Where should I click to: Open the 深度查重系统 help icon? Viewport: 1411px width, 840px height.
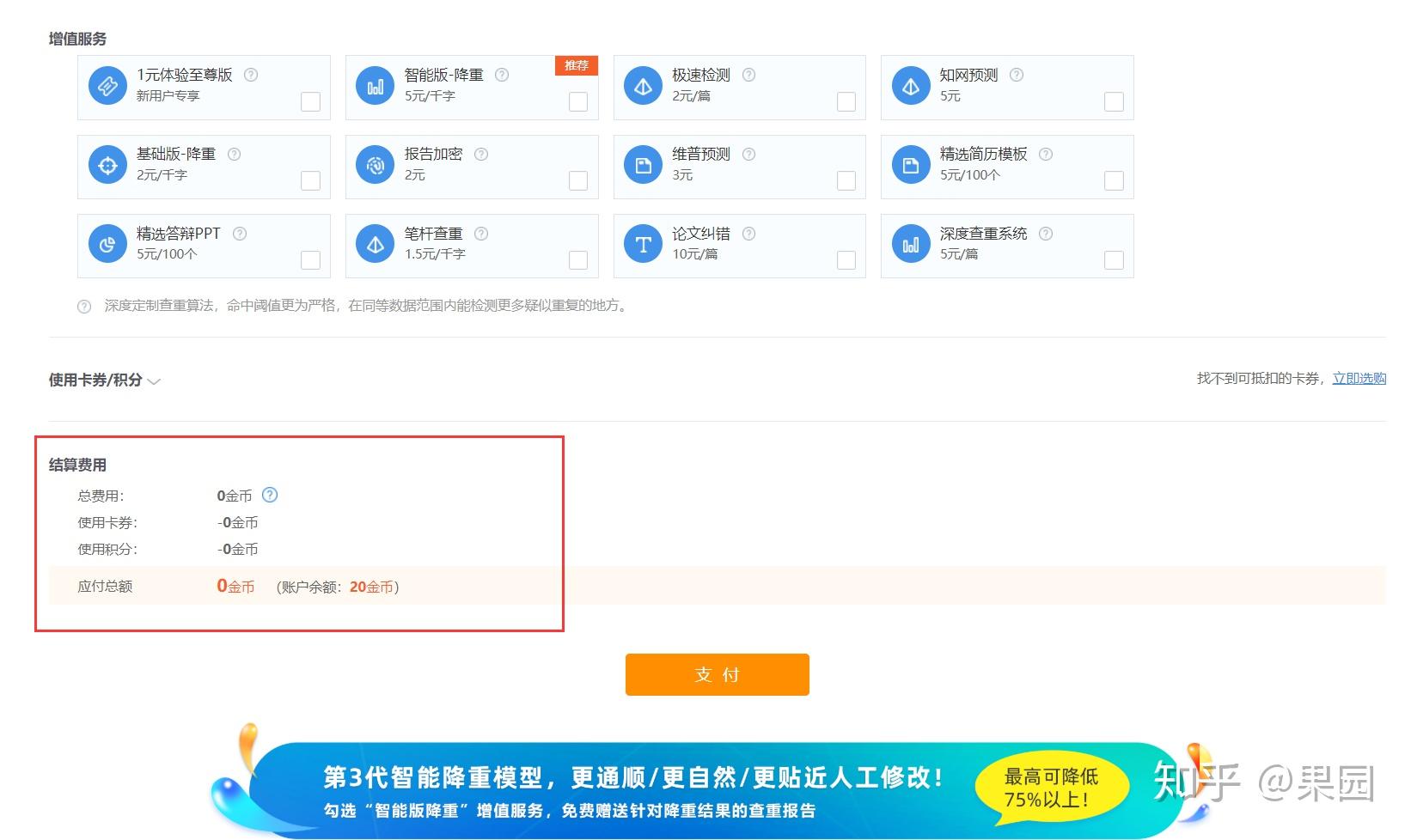1046,233
